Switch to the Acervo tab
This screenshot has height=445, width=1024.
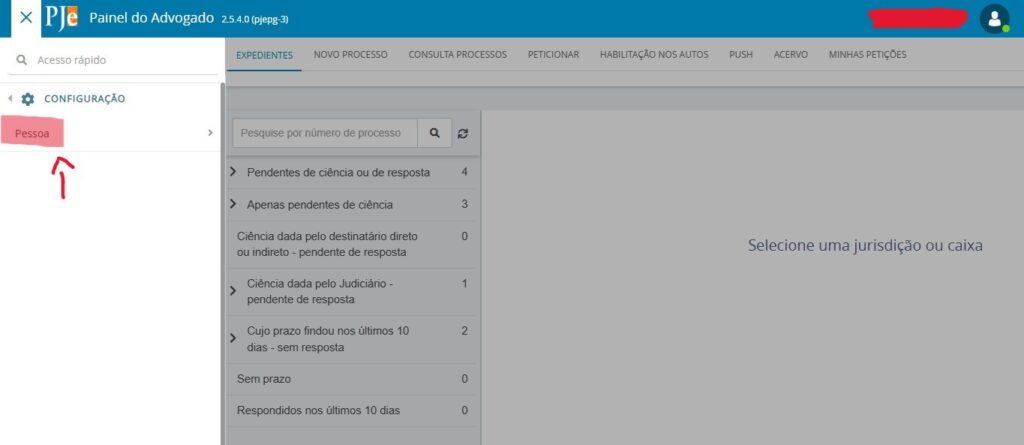pyautogui.click(x=791, y=55)
